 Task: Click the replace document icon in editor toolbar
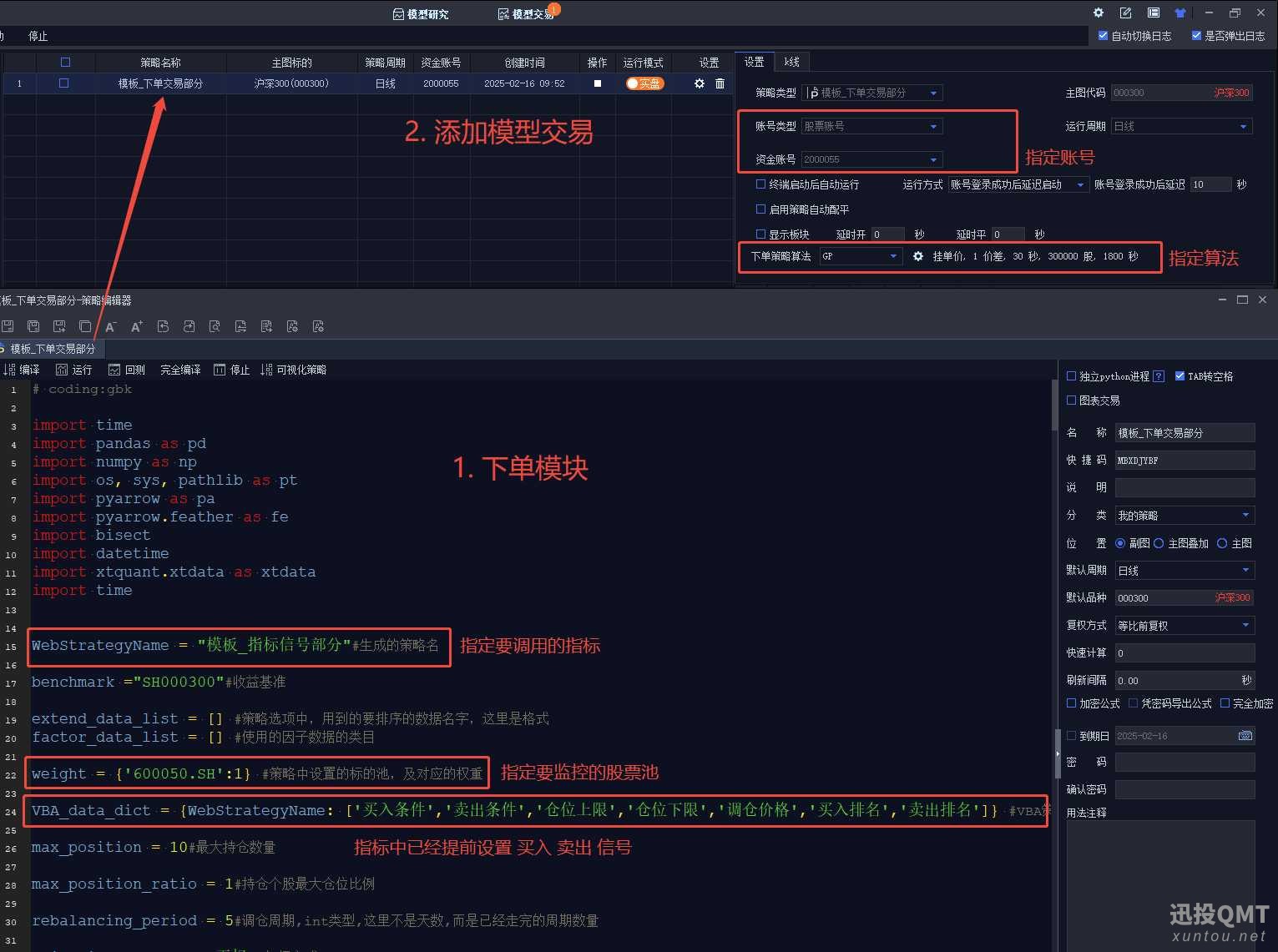[x=240, y=326]
